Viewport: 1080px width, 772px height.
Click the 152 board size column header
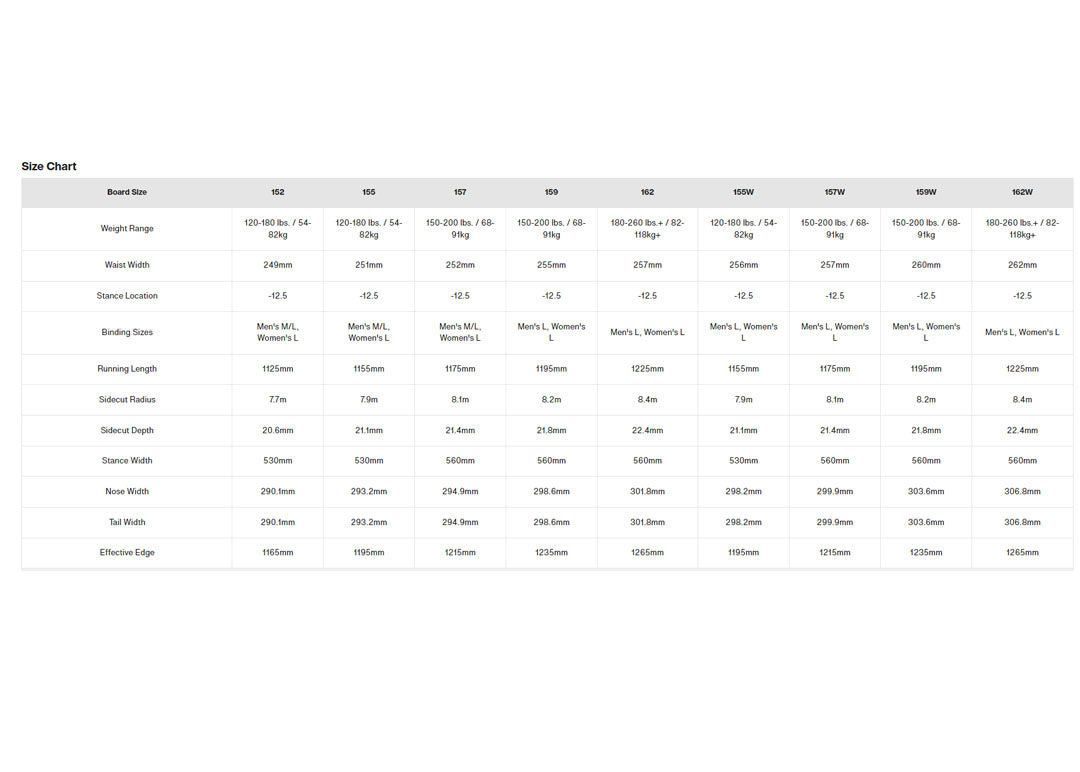coord(278,192)
